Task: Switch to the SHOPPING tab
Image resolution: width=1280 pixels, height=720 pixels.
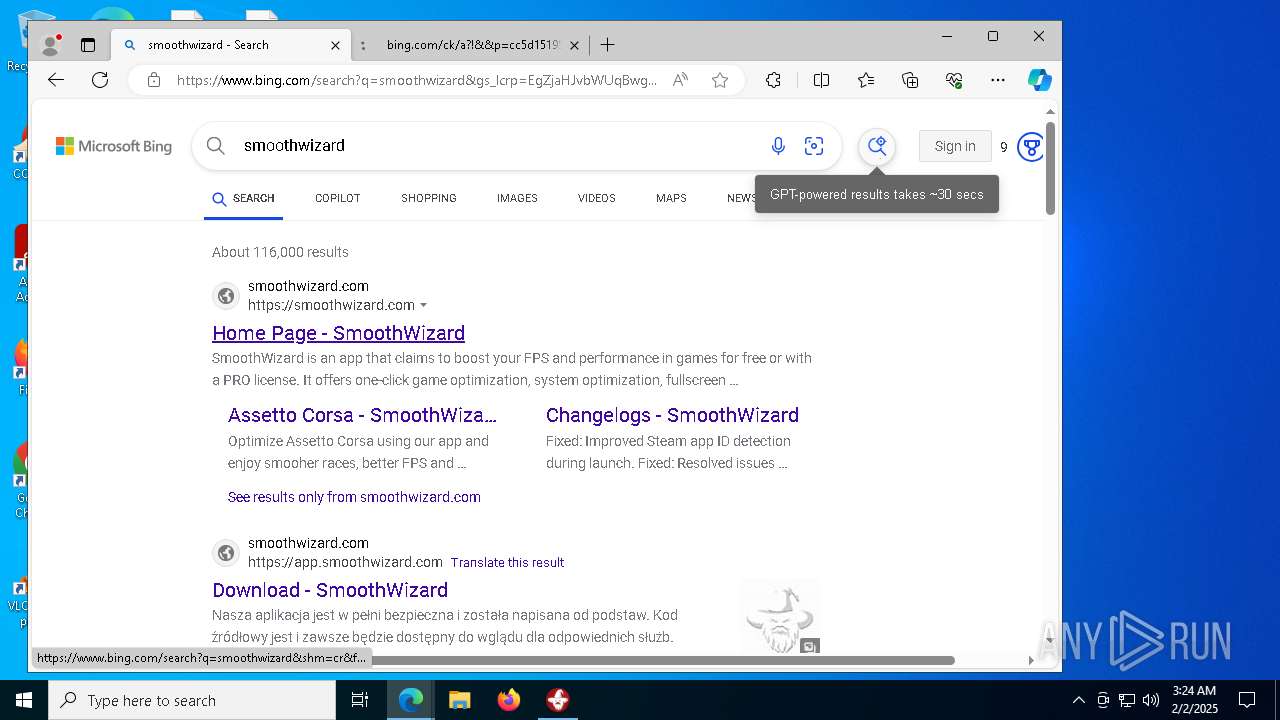Action: (429, 198)
